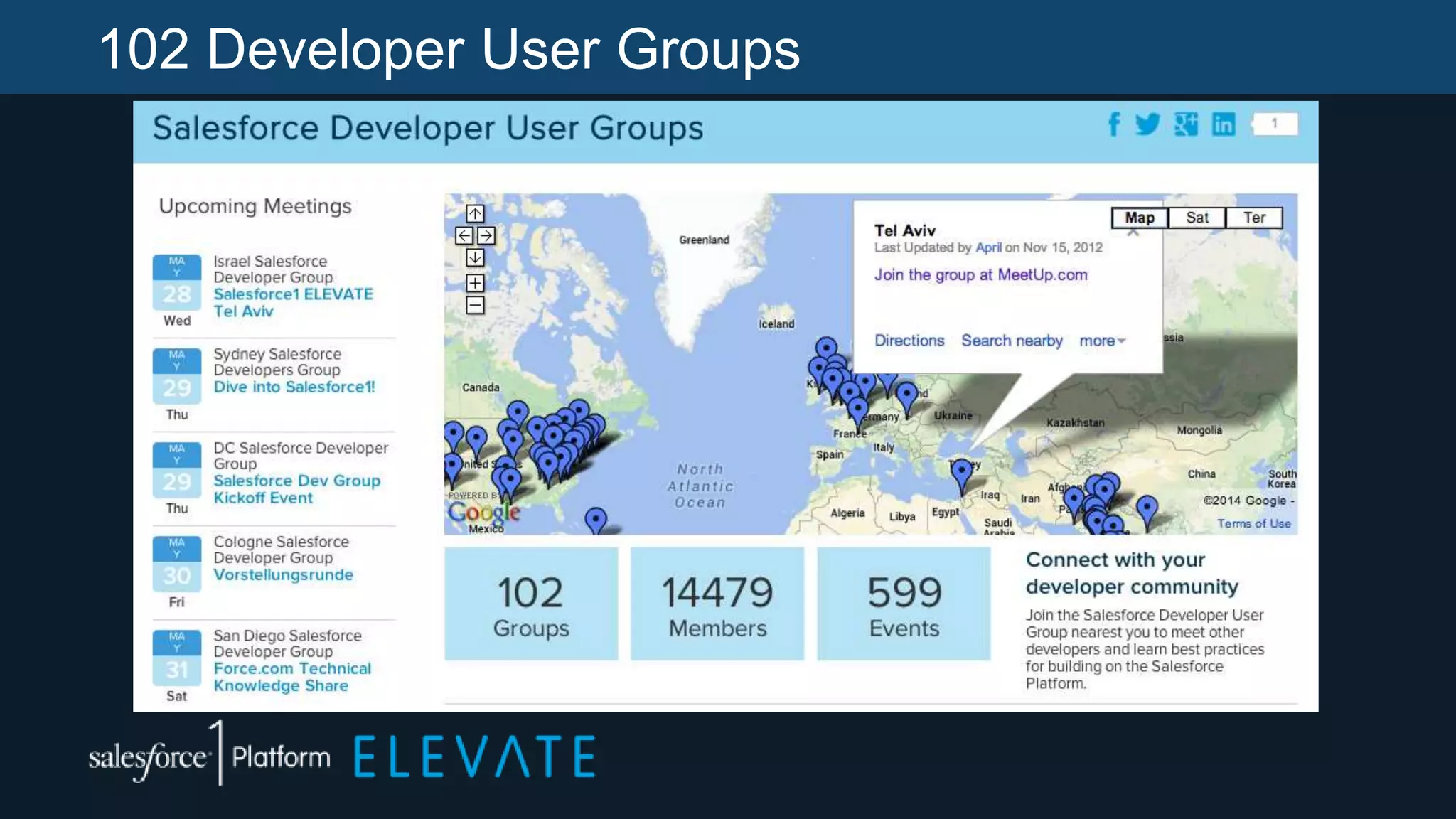Select the Tel Aviv map pin
The image size is (1456, 819).
point(961,475)
